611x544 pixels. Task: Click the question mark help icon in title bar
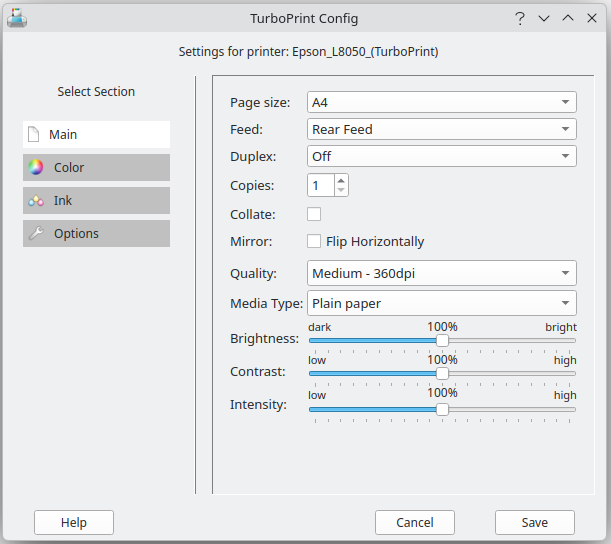[x=520, y=18]
